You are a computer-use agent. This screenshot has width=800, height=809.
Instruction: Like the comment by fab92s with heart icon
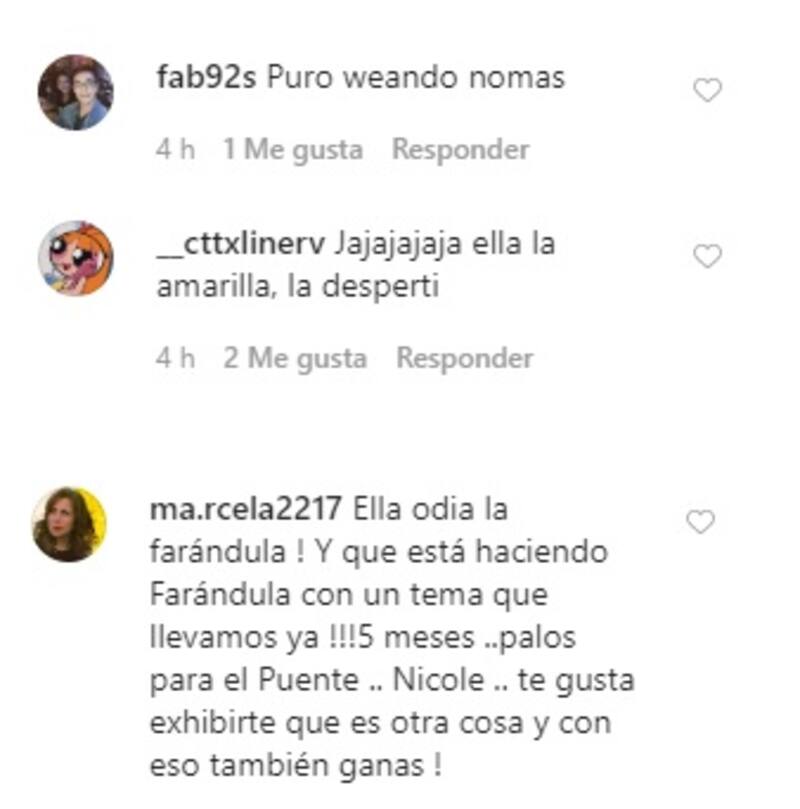[x=707, y=90]
